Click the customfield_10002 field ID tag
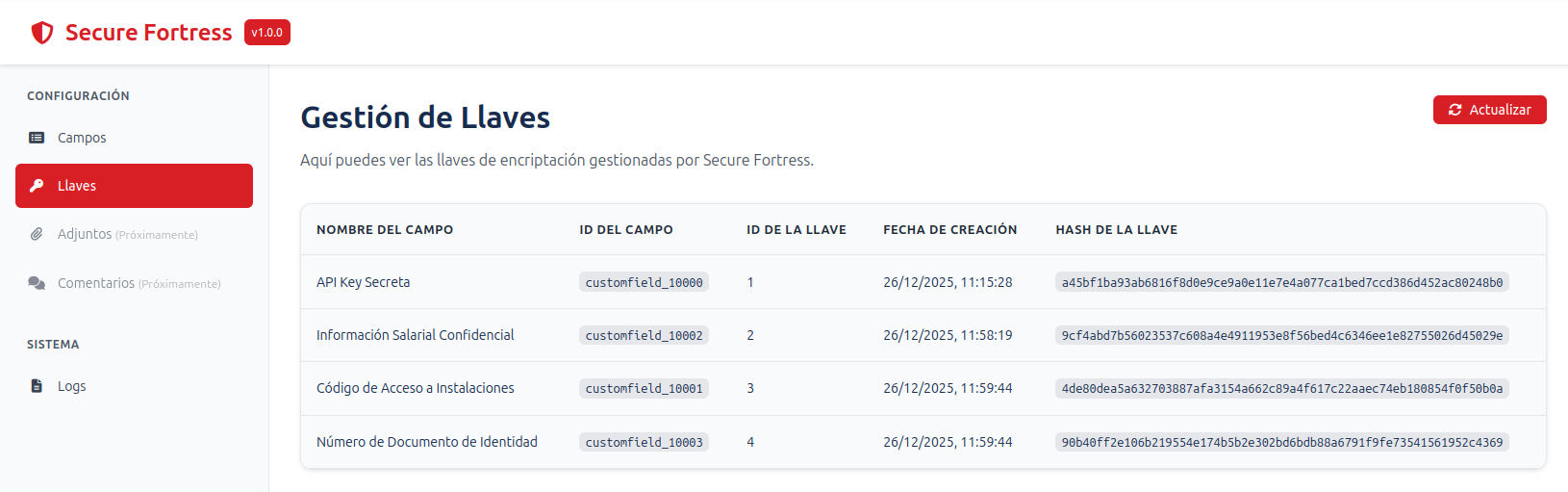Image resolution: width=1568 pixels, height=492 pixels. coord(644,335)
